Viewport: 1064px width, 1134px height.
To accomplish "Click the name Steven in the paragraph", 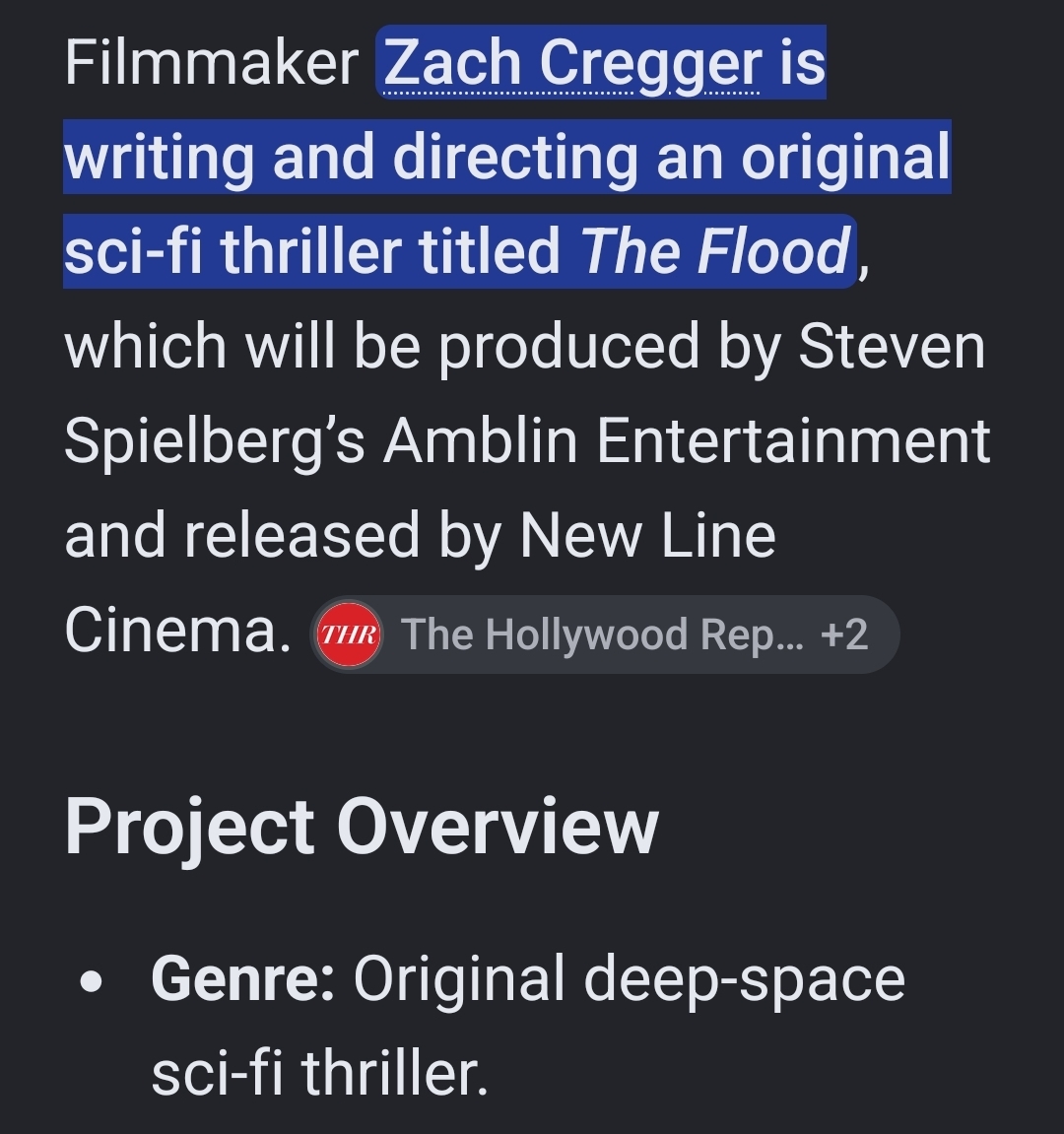I will (x=892, y=347).
